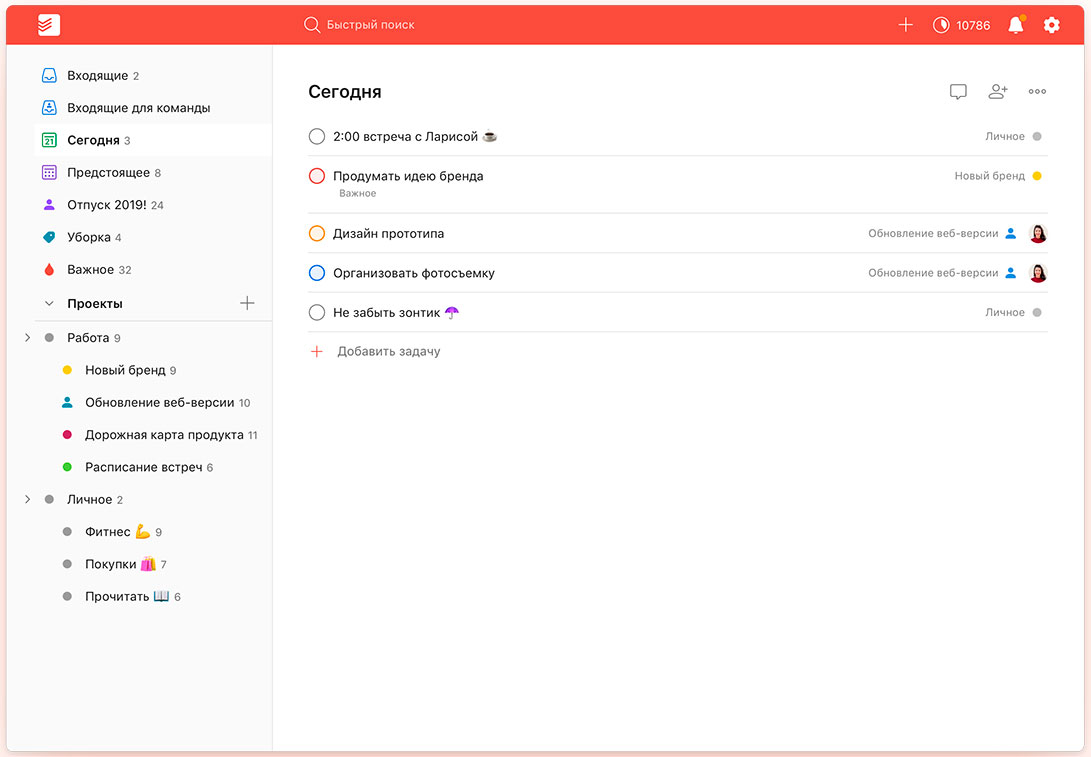Open Входящие in the sidebar

(x=97, y=76)
